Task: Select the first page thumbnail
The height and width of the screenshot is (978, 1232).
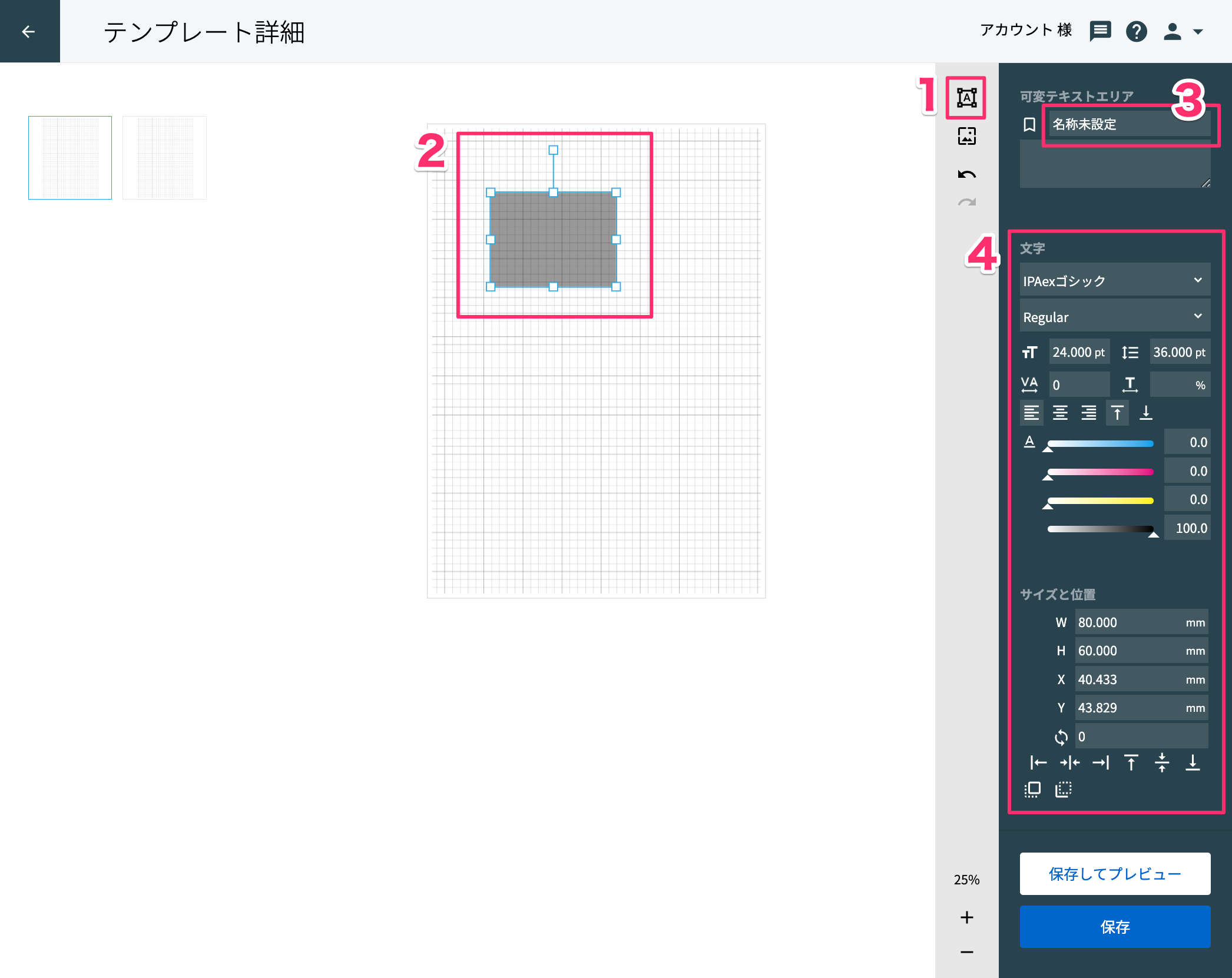Action: click(70, 158)
